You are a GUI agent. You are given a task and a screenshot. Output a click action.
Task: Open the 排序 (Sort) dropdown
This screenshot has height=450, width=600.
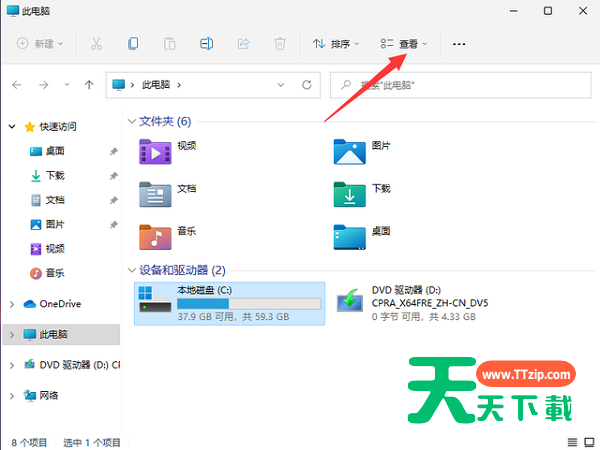coord(336,44)
